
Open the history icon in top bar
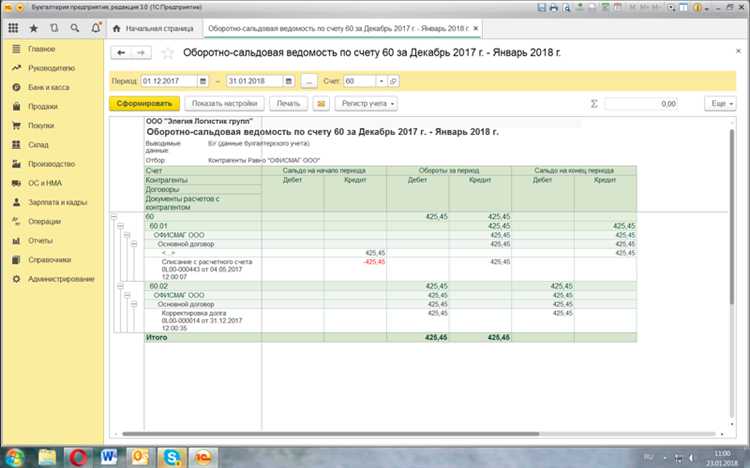[x=54, y=28]
